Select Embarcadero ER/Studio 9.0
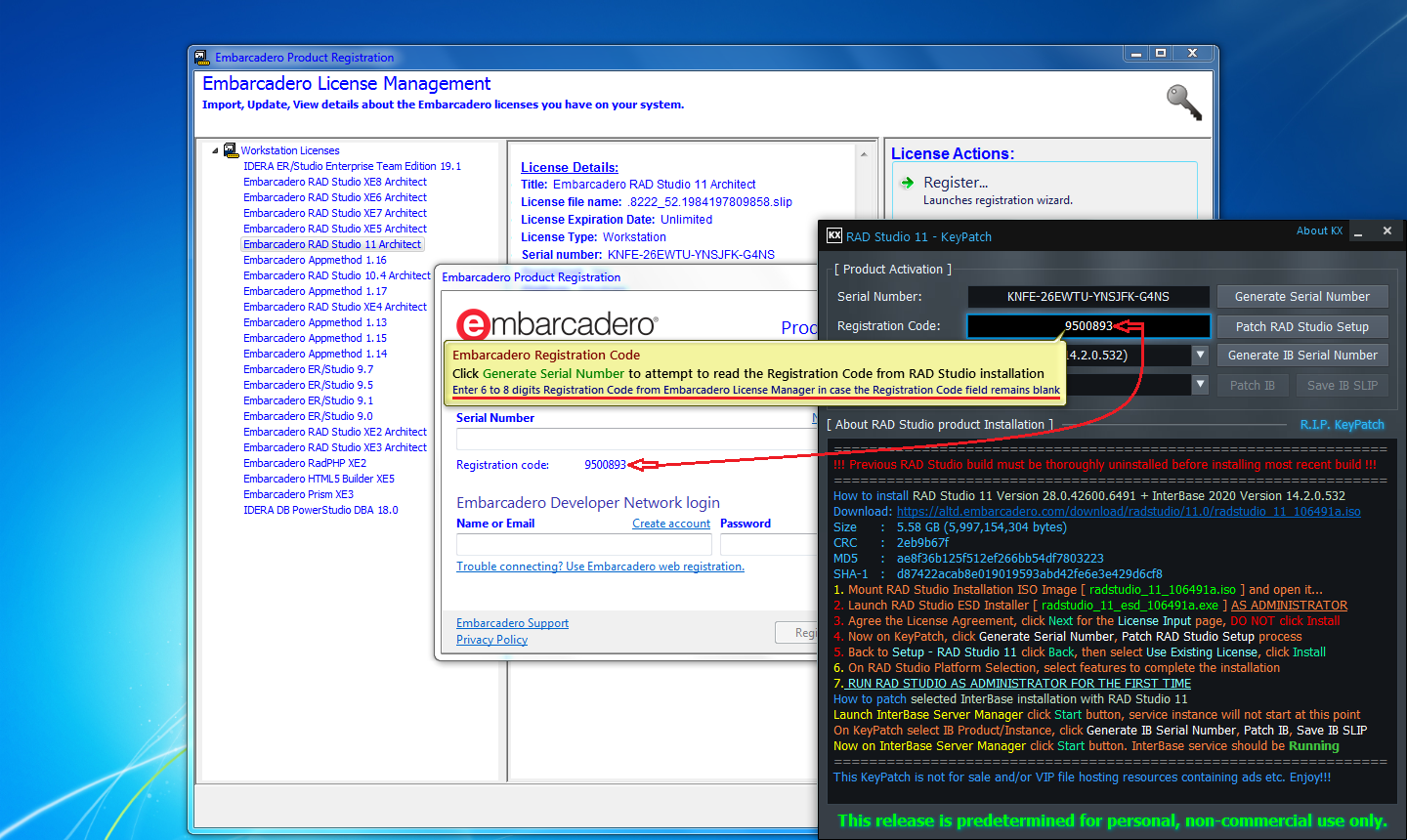 pos(308,416)
